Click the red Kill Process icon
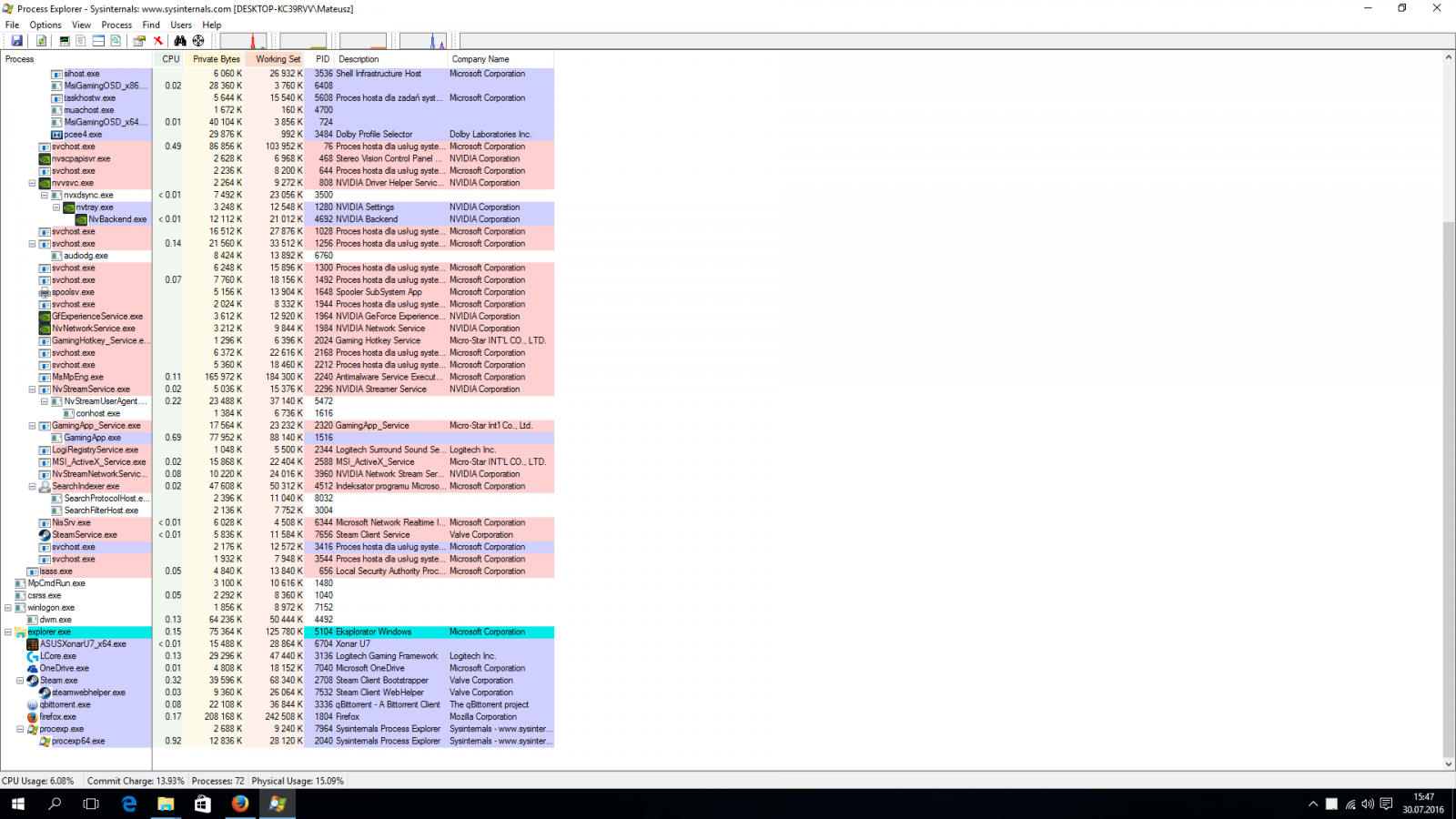The width and height of the screenshot is (1456, 819). (x=158, y=41)
